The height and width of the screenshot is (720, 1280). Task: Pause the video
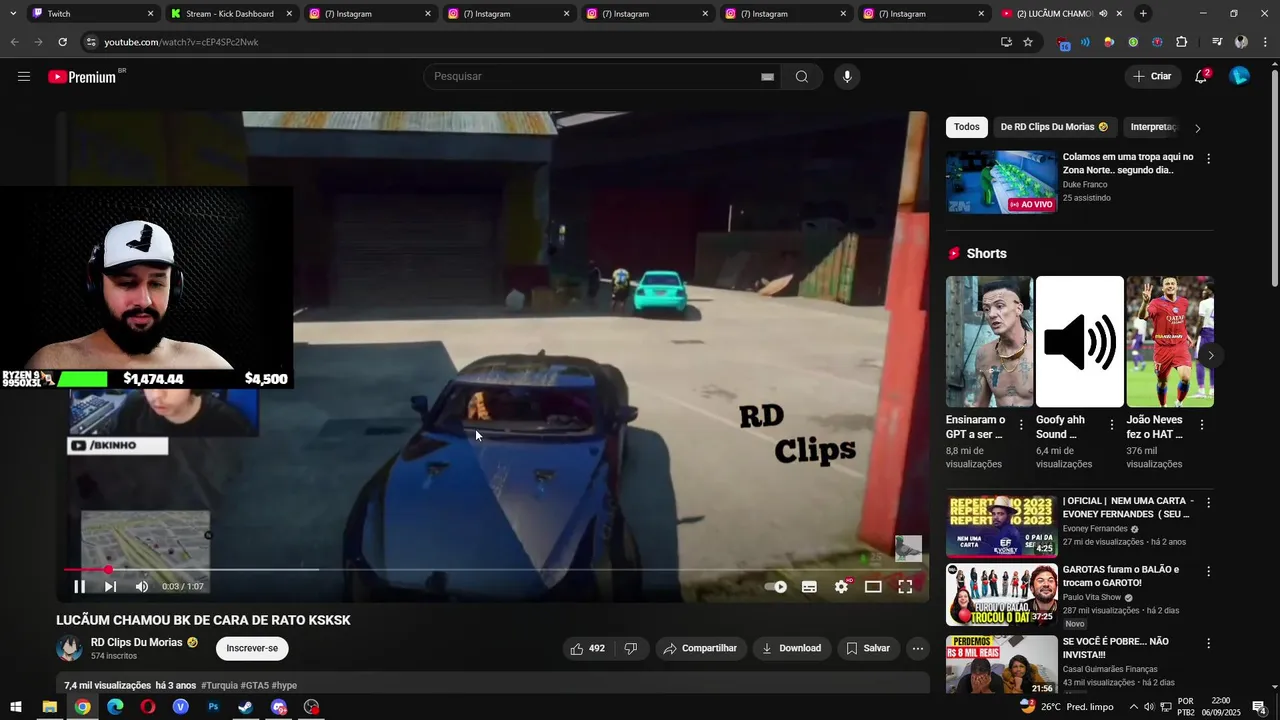[79, 587]
